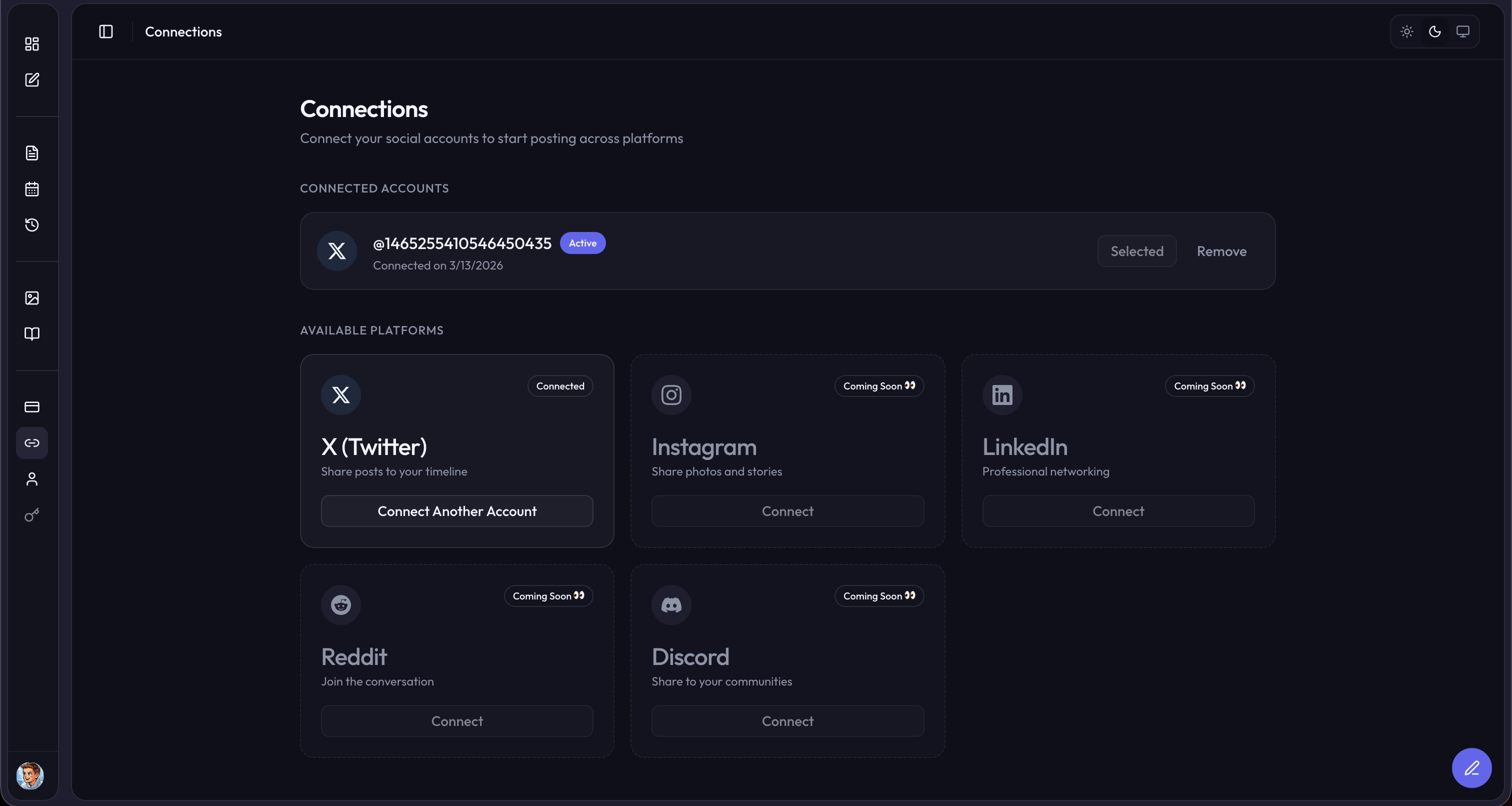This screenshot has height=806, width=1512.
Task: Click Connect under Instagram card
Action: click(787, 511)
